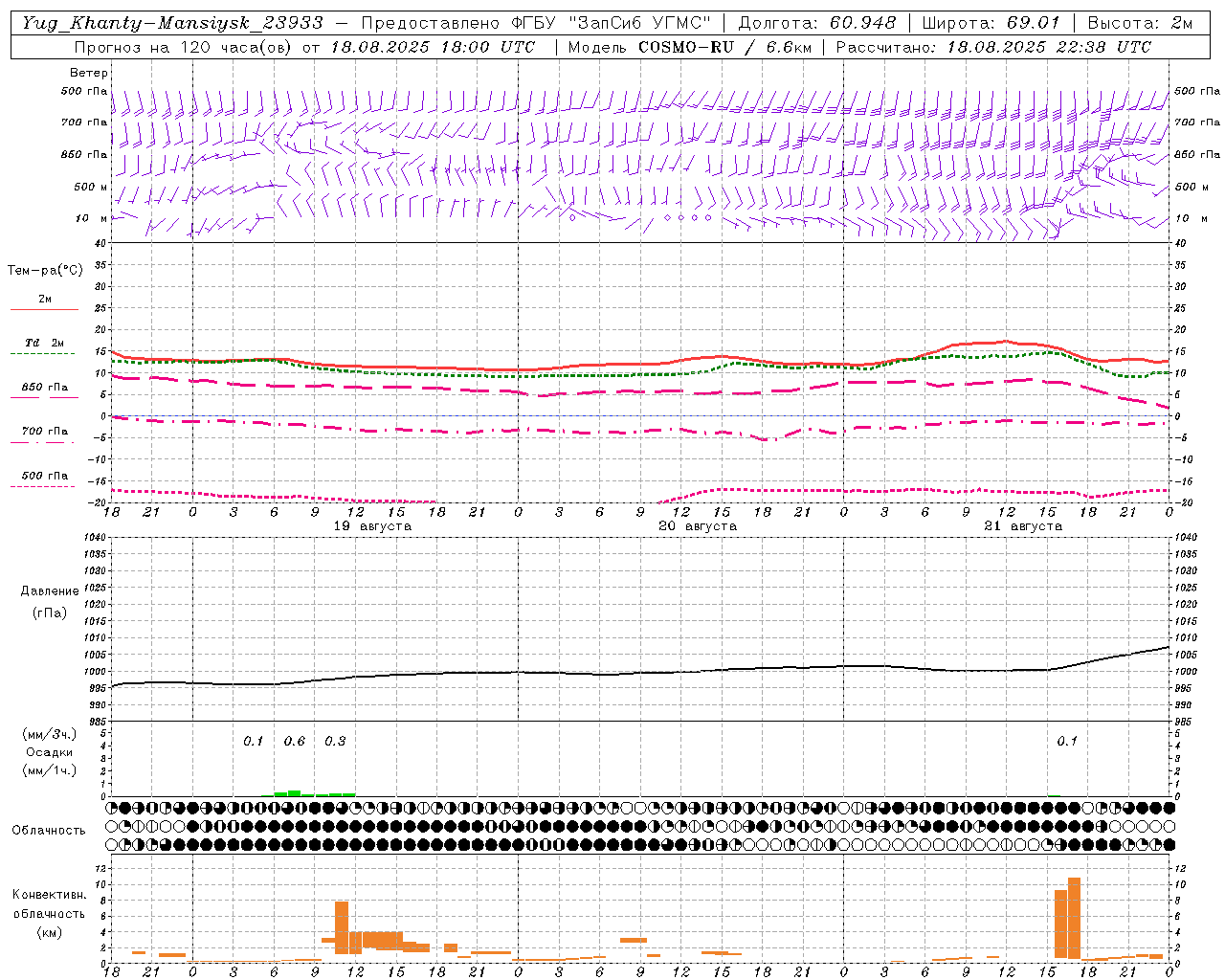Viewport: 1225px width, 980px height.
Task: Click the 21 августа date label
Action: 1023,526
